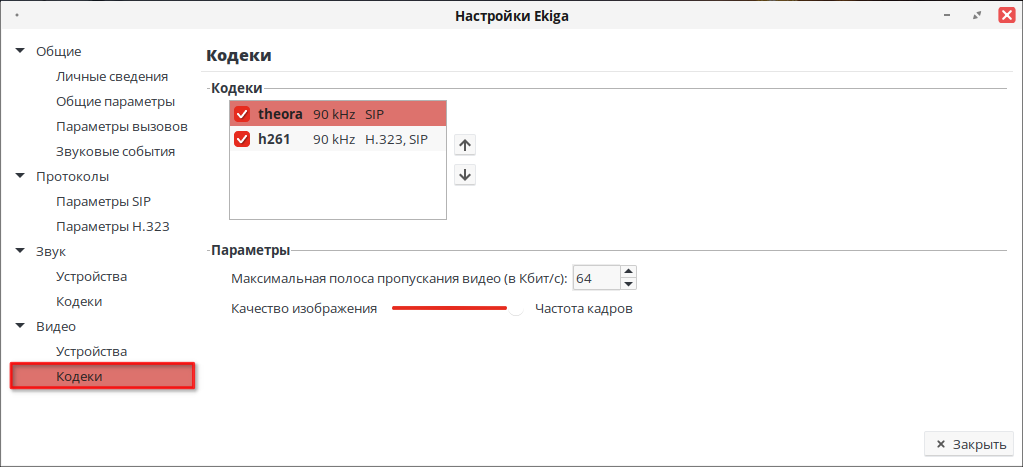This screenshot has width=1023, height=467.
Task: Collapse the Видео tree section
Action: [20, 326]
